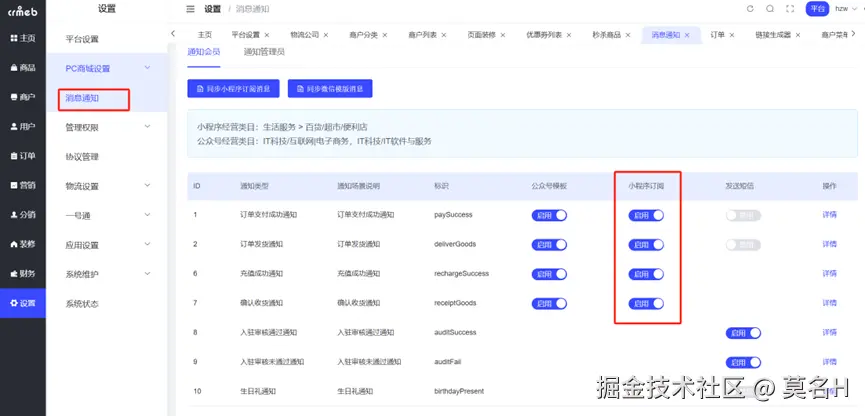Viewport: 865px width, 416px height.
Task: Click the paySuccess identifier cell
Action: 453,215
